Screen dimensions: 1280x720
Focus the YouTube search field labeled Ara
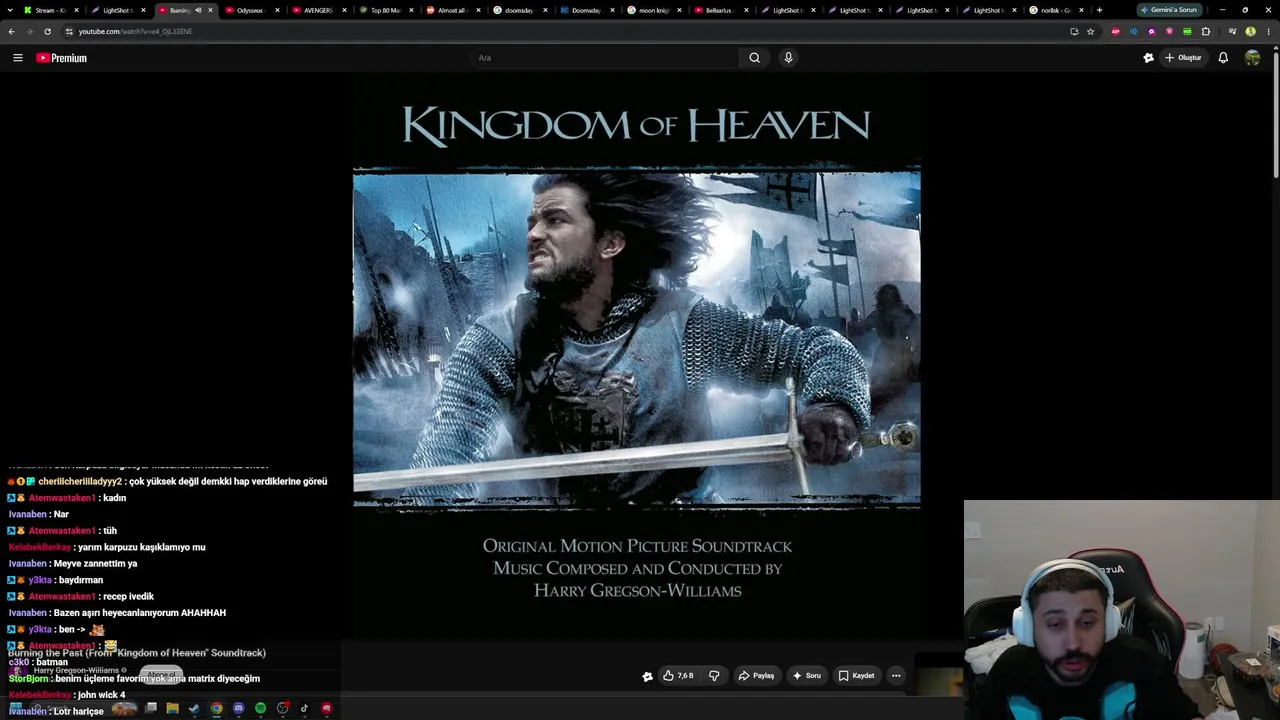pos(605,58)
